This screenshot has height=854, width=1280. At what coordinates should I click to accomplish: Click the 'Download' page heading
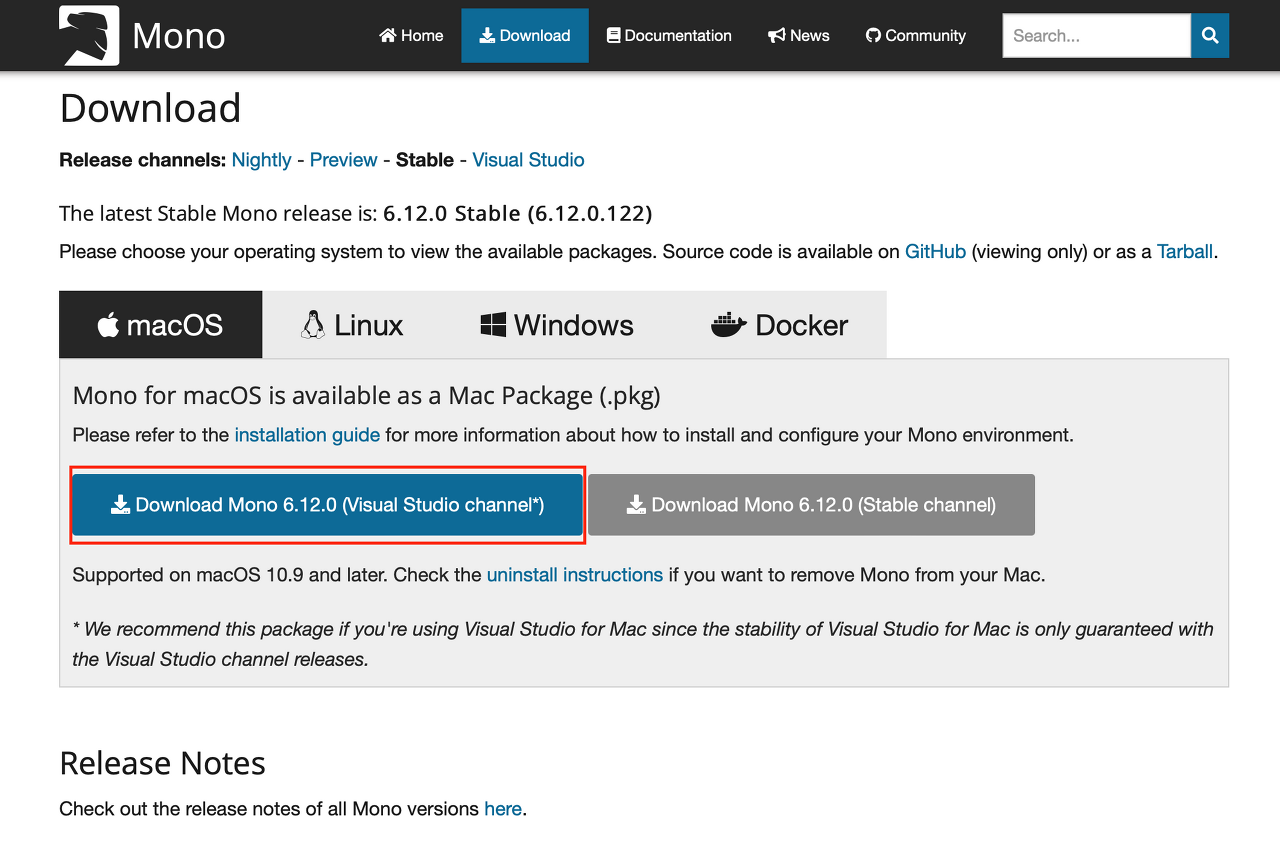pos(150,108)
